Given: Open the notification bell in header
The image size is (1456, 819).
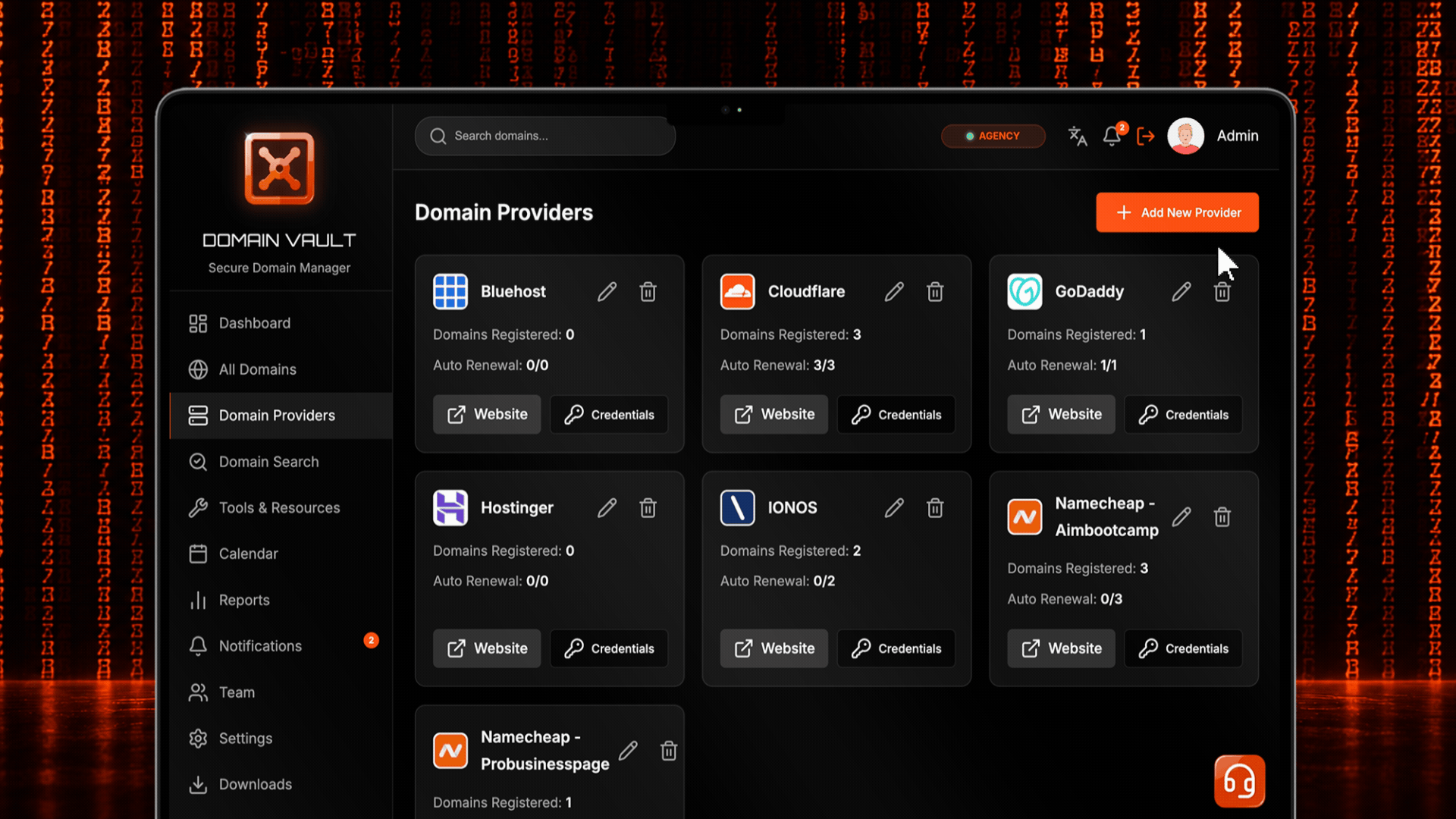Looking at the screenshot, I should (x=1112, y=136).
